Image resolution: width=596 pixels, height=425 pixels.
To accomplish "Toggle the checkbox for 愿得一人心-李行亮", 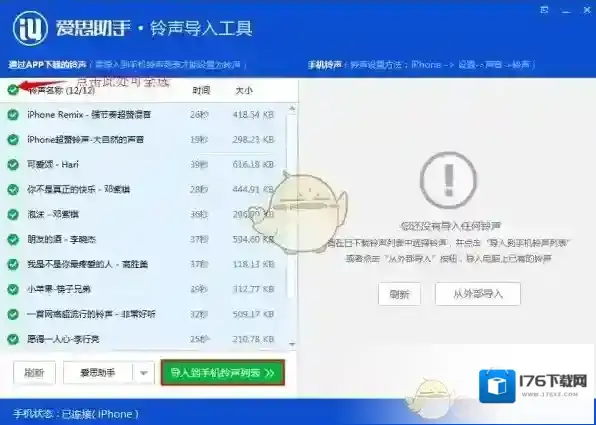I will 13,339.
